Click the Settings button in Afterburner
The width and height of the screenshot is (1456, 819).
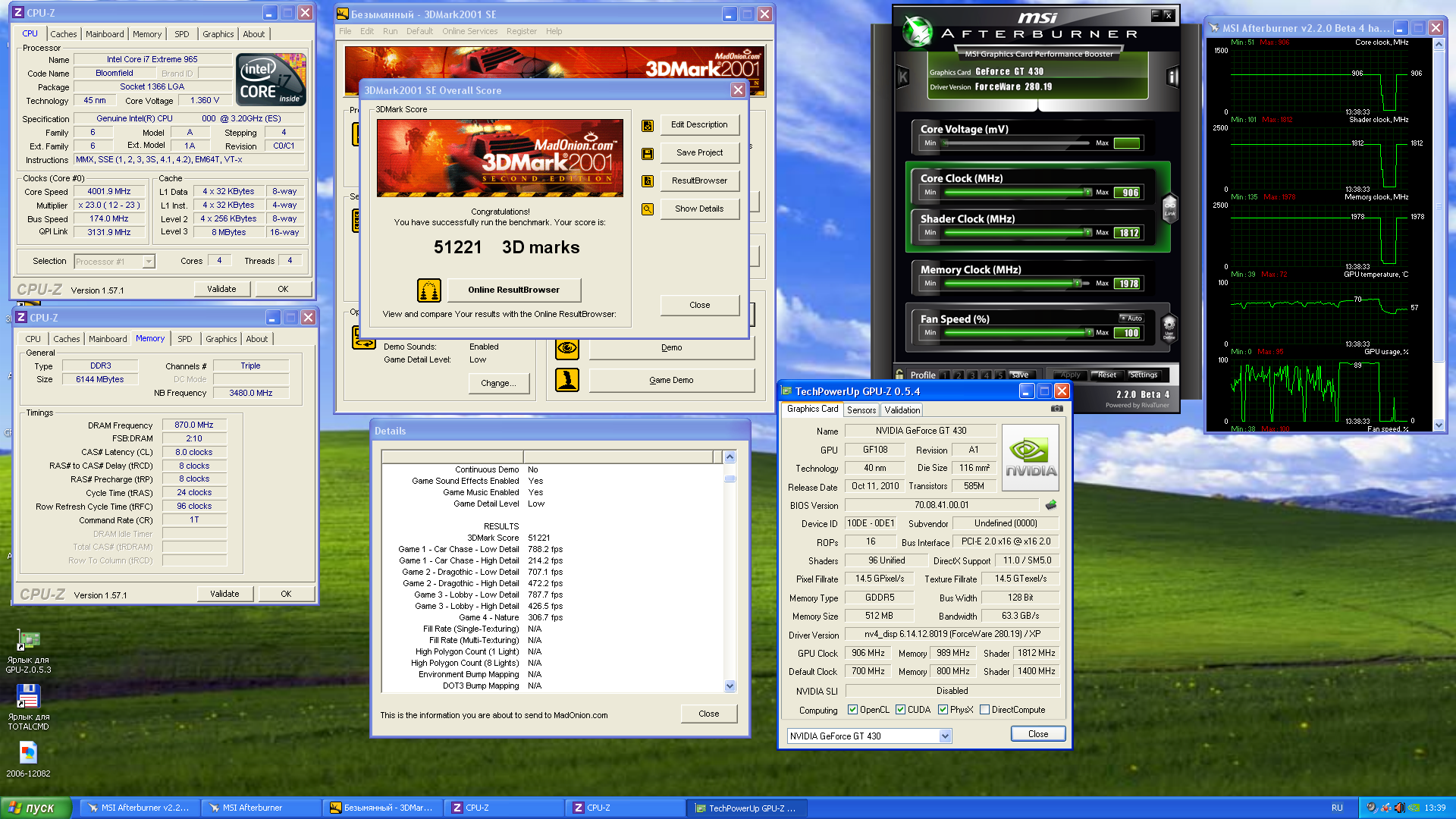tap(1144, 375)
